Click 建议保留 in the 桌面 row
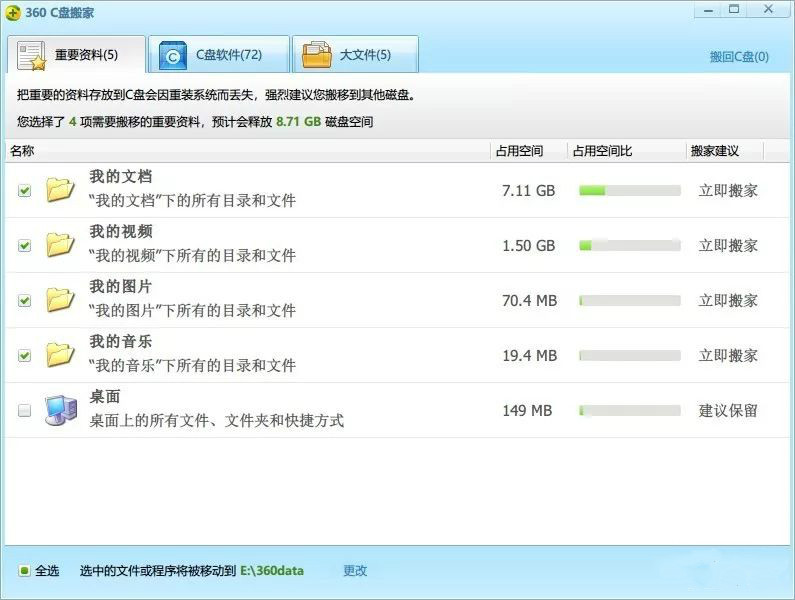 728,410
